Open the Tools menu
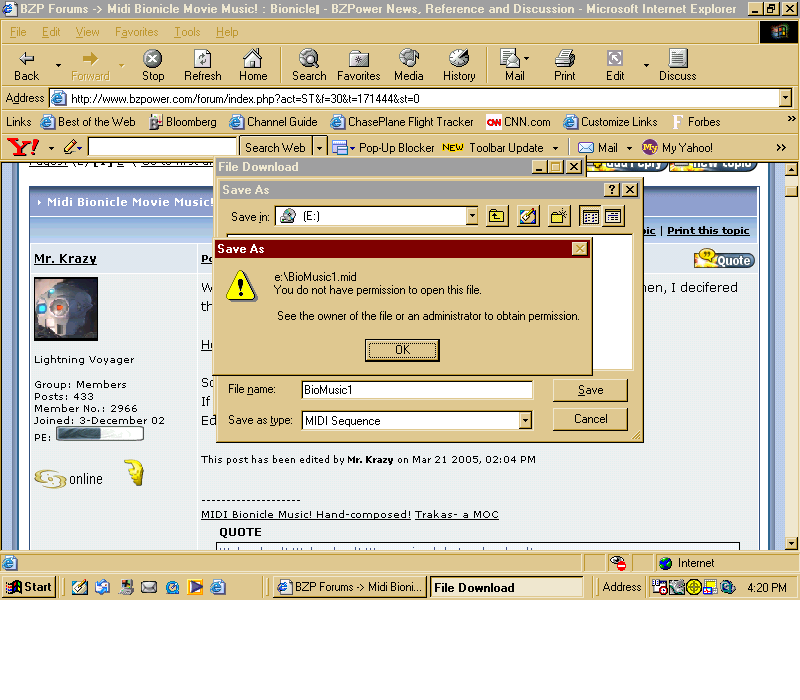 (x=185, y=31)
